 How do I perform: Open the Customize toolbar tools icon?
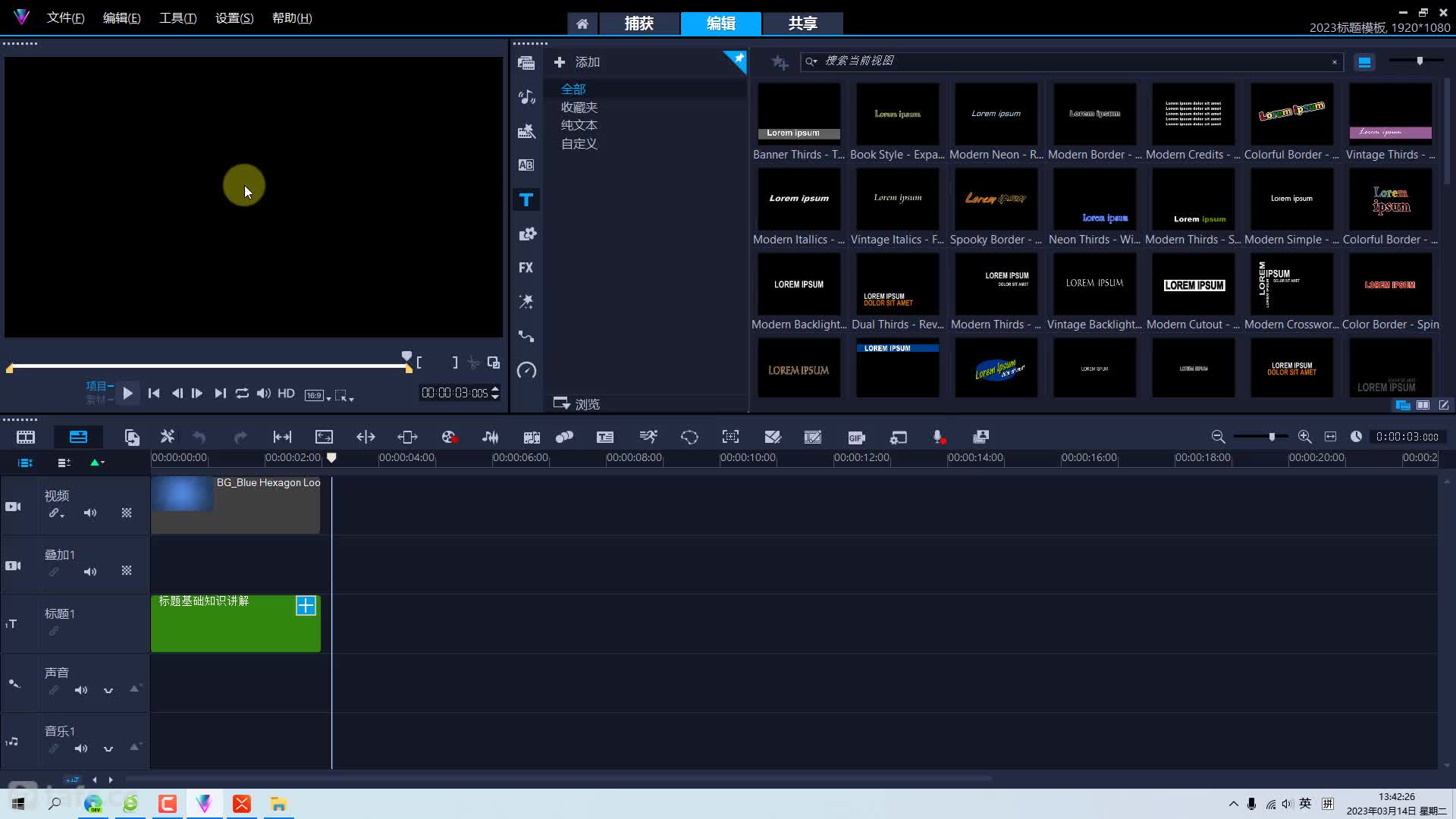point(167,437)
